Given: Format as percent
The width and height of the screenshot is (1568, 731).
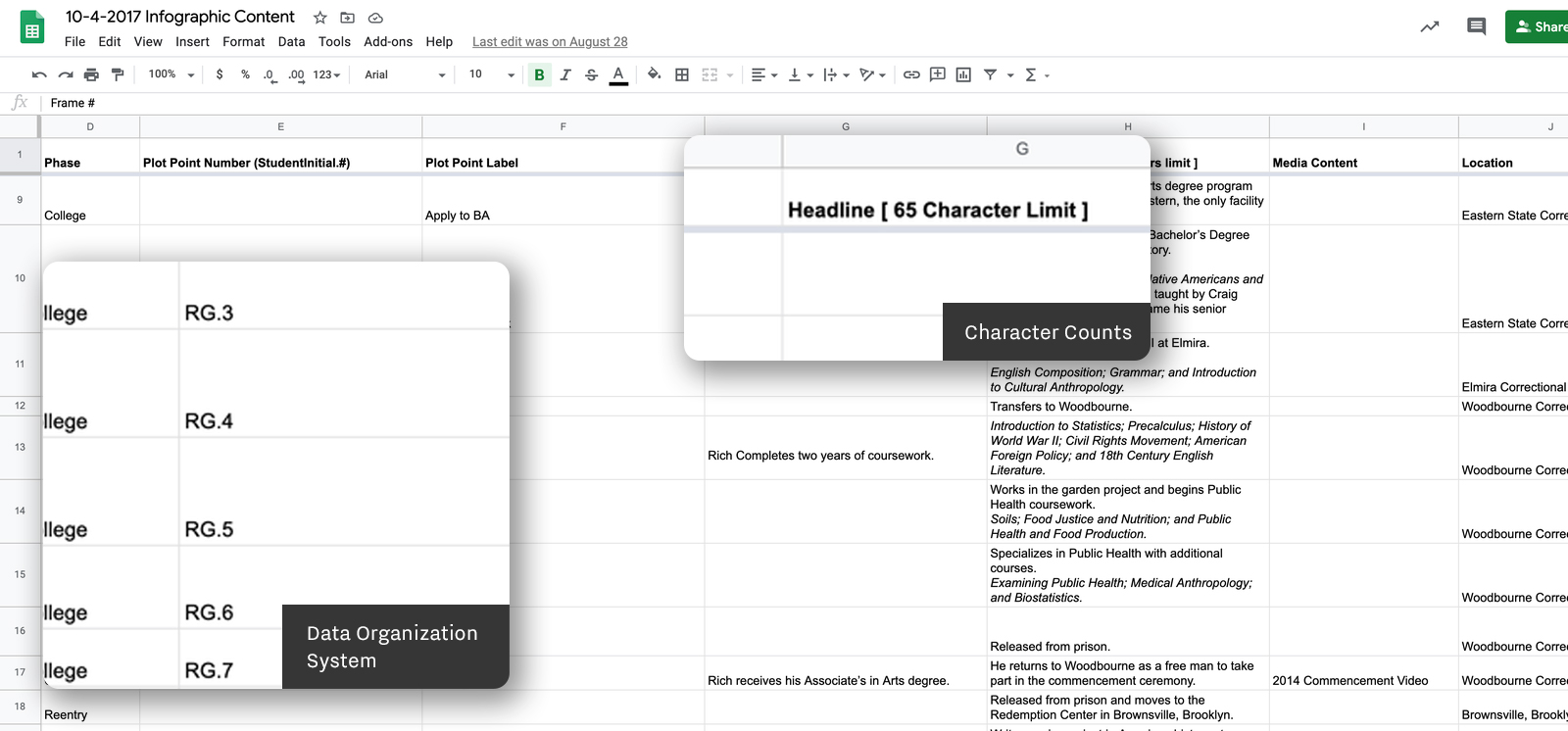Looking at the screenshot, I should [x=245, y=74].
